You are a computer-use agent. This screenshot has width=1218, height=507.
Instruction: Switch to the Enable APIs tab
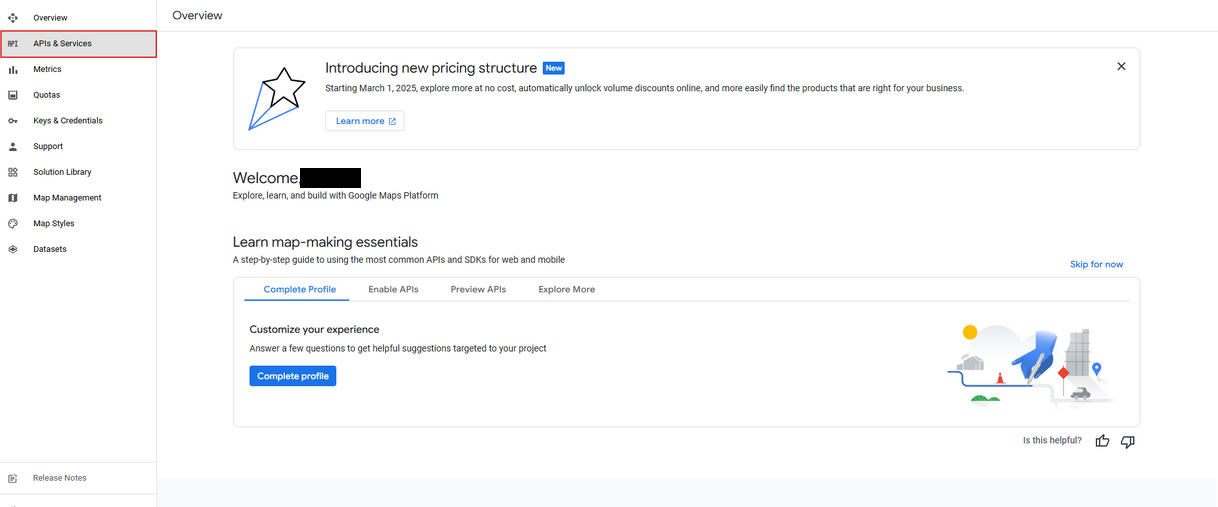pyautogui.click(x=393, y=289)
